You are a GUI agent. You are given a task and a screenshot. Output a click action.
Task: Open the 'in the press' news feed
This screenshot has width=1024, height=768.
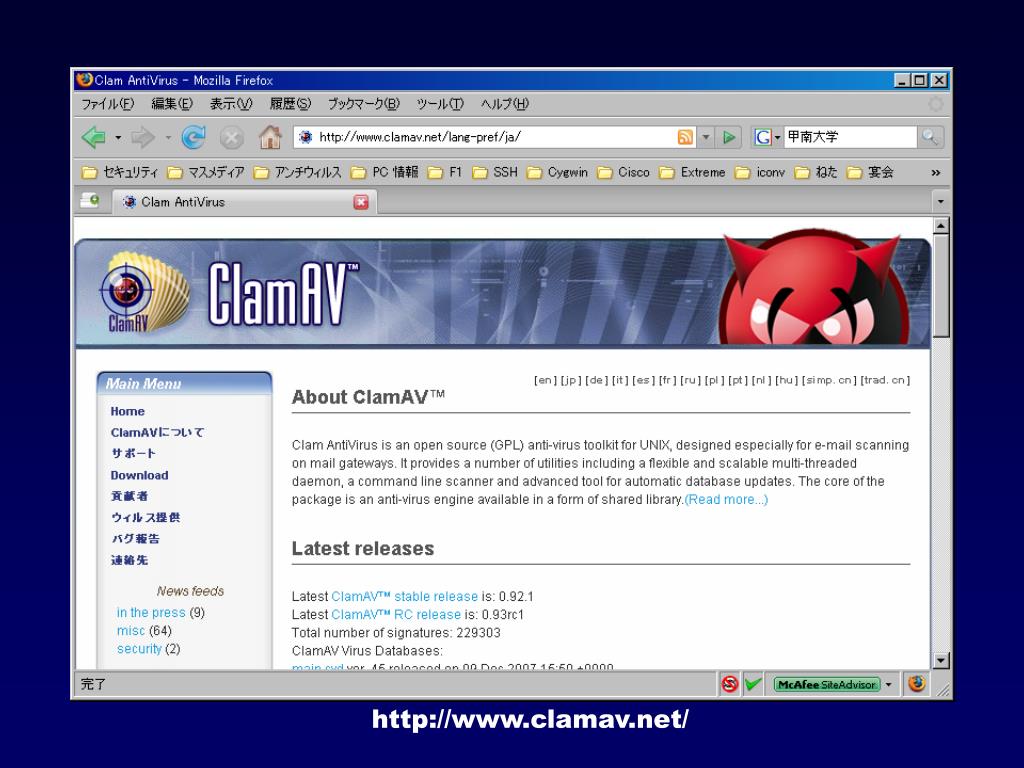(x=151, y=613)
